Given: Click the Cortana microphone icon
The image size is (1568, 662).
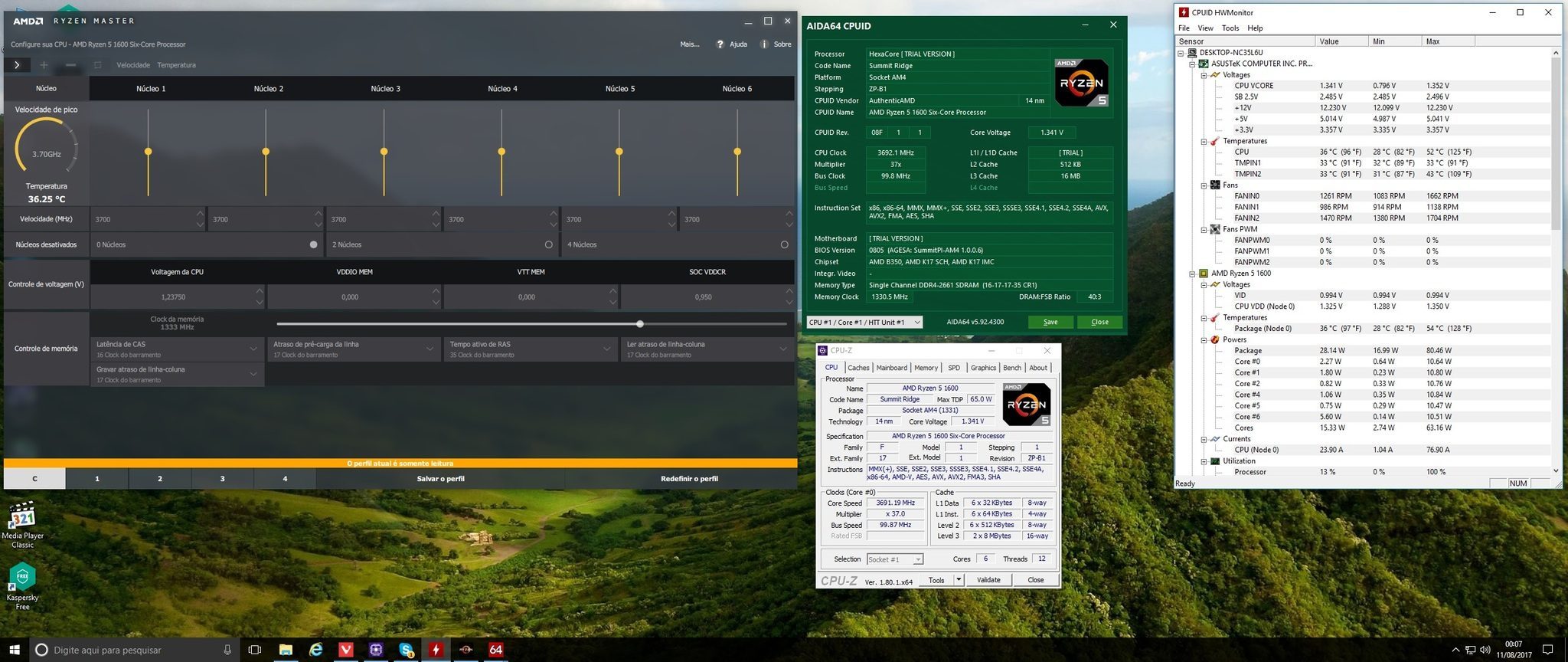Looking at the screenshot, I should click(x=227, y=650).
